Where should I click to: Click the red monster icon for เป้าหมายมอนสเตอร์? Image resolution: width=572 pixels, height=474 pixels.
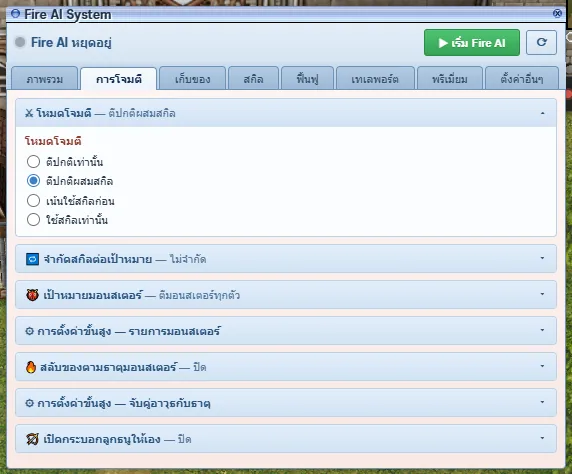pyautogui.click(x=32, y=295)
